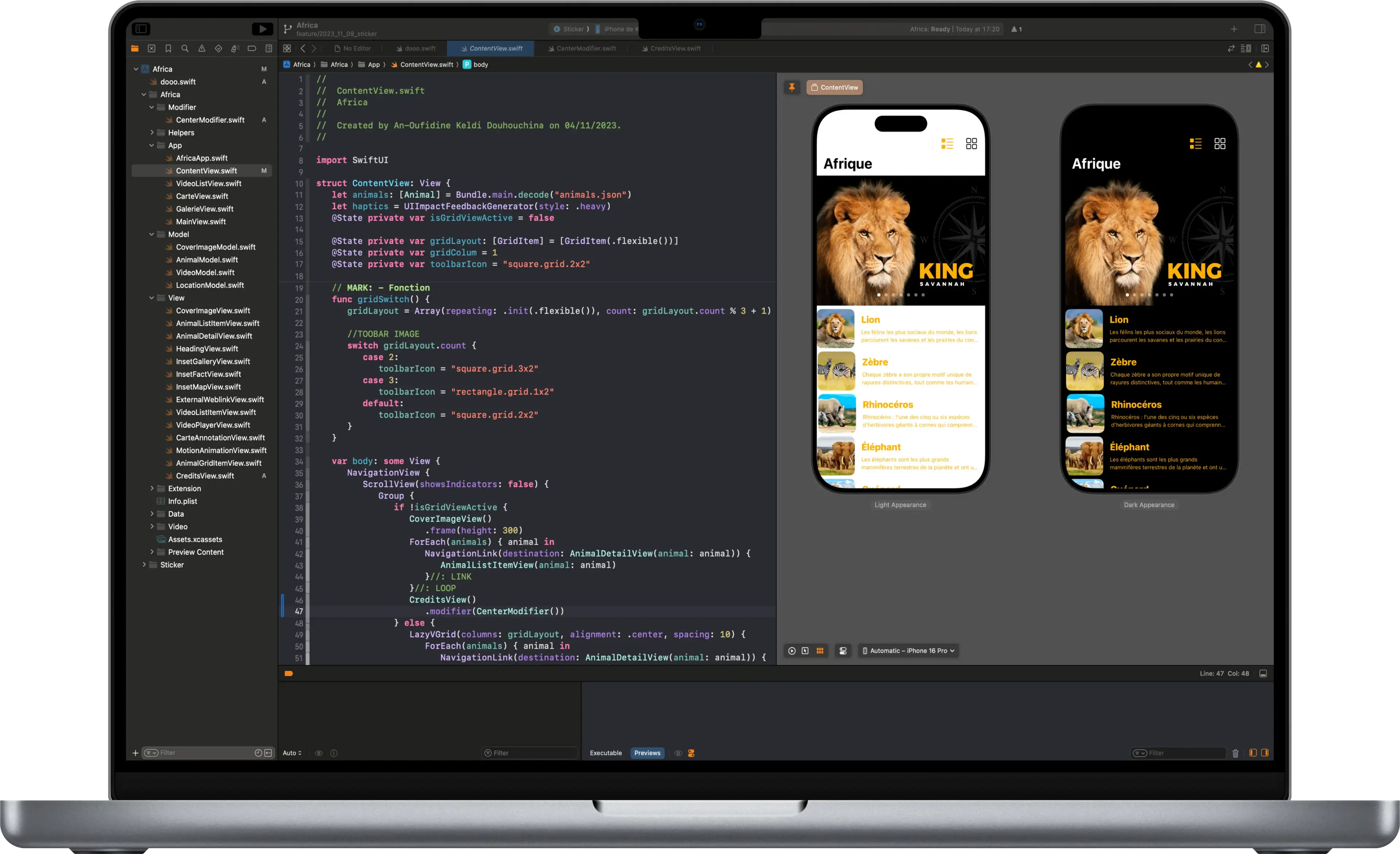Run the app with the play button

262,28
